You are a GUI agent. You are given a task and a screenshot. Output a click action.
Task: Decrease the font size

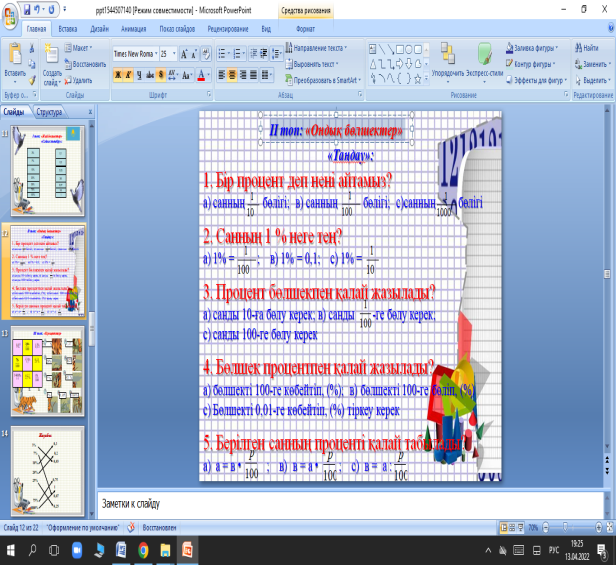194,54
